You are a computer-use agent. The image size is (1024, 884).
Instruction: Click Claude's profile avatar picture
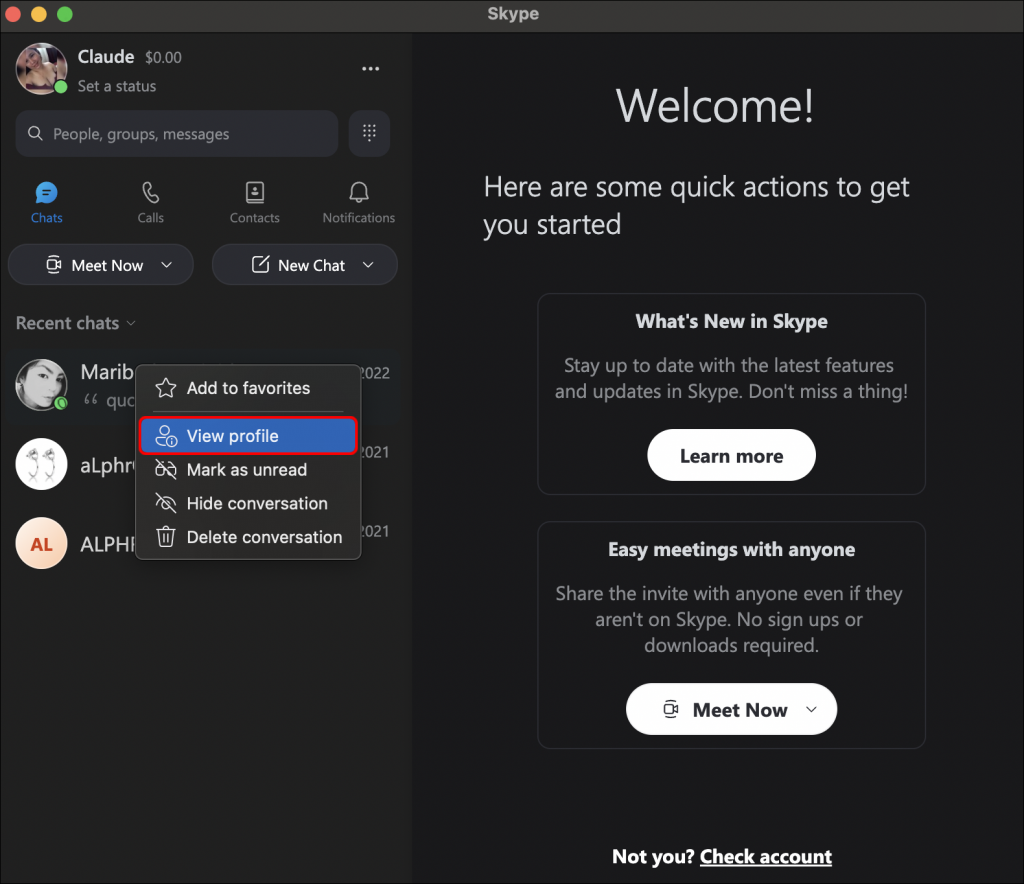click(41, 68)
